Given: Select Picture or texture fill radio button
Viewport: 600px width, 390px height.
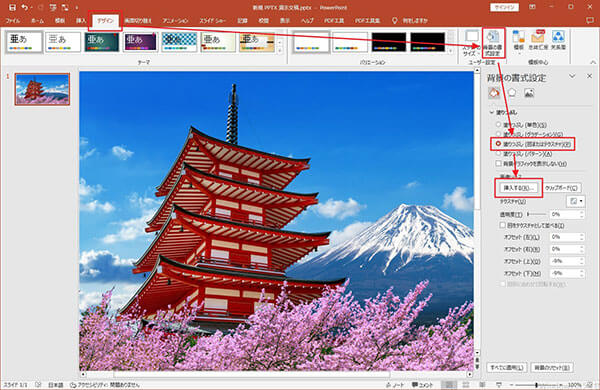Looking at the screenshot, I should click(x=498, y=144).
